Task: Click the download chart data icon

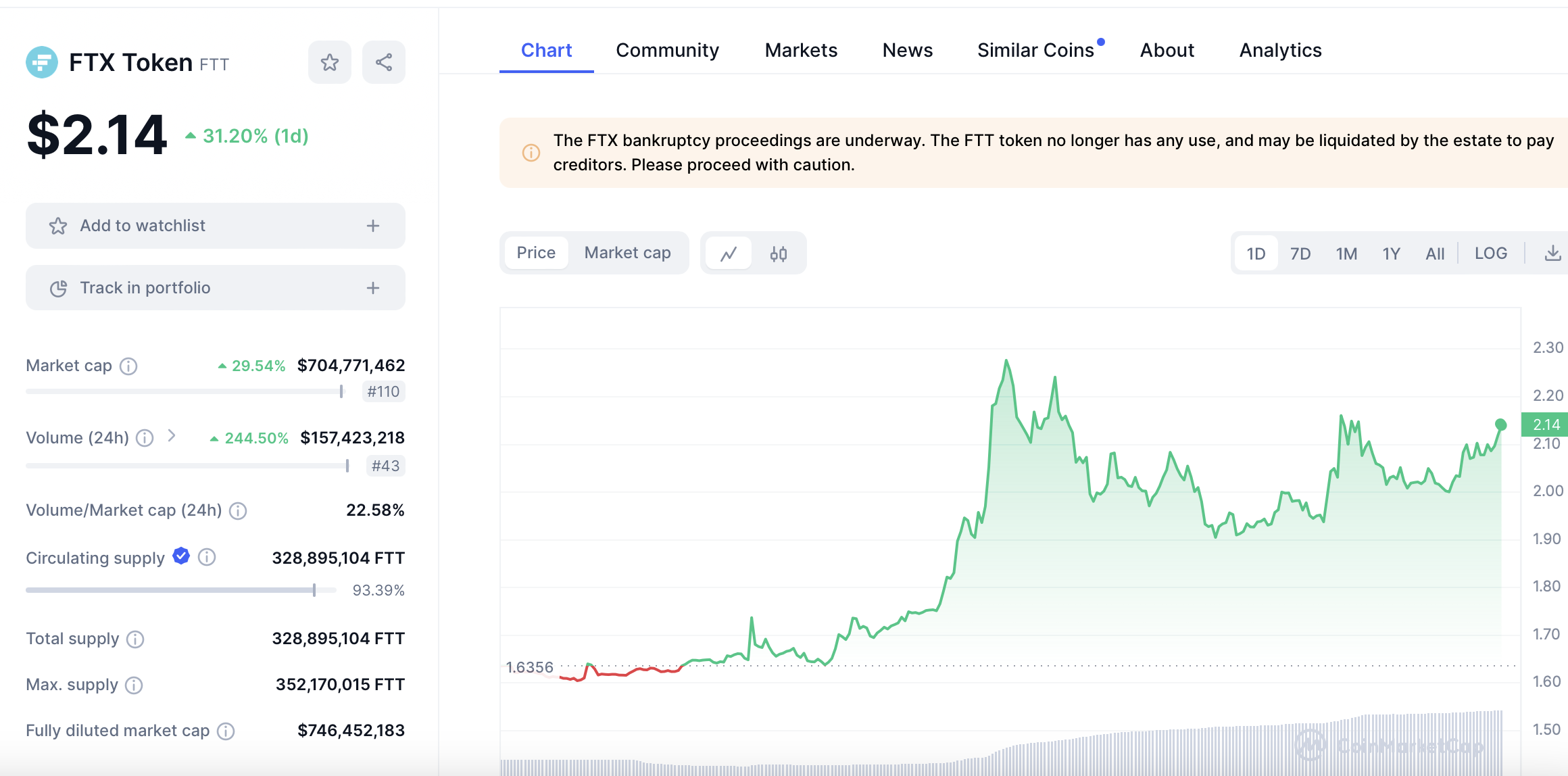Action: 1552,253
